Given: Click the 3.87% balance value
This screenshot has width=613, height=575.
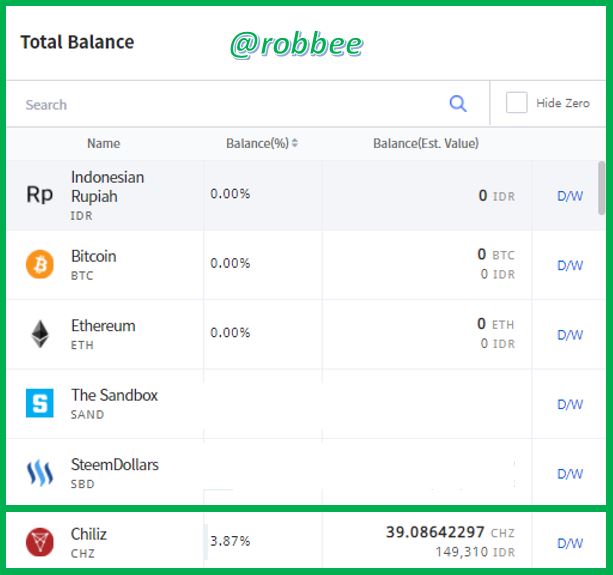Looking at the screenshot, I should tap(230, 541).
